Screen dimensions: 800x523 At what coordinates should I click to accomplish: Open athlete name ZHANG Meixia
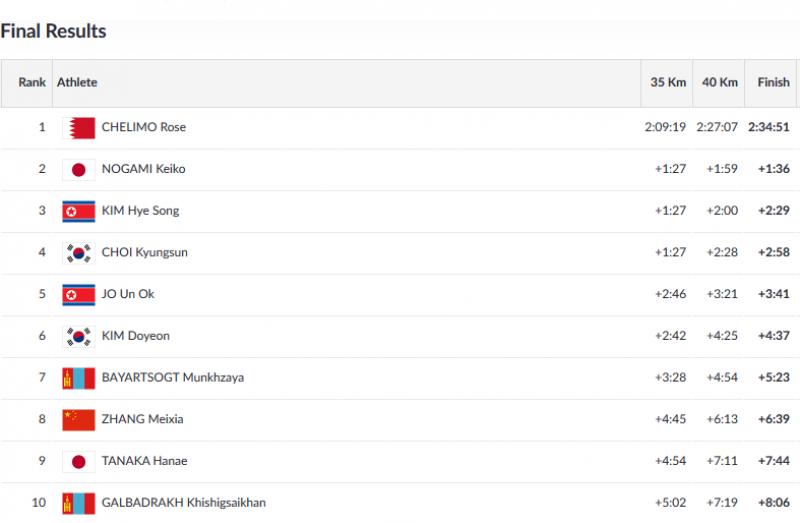click(142, 419)
